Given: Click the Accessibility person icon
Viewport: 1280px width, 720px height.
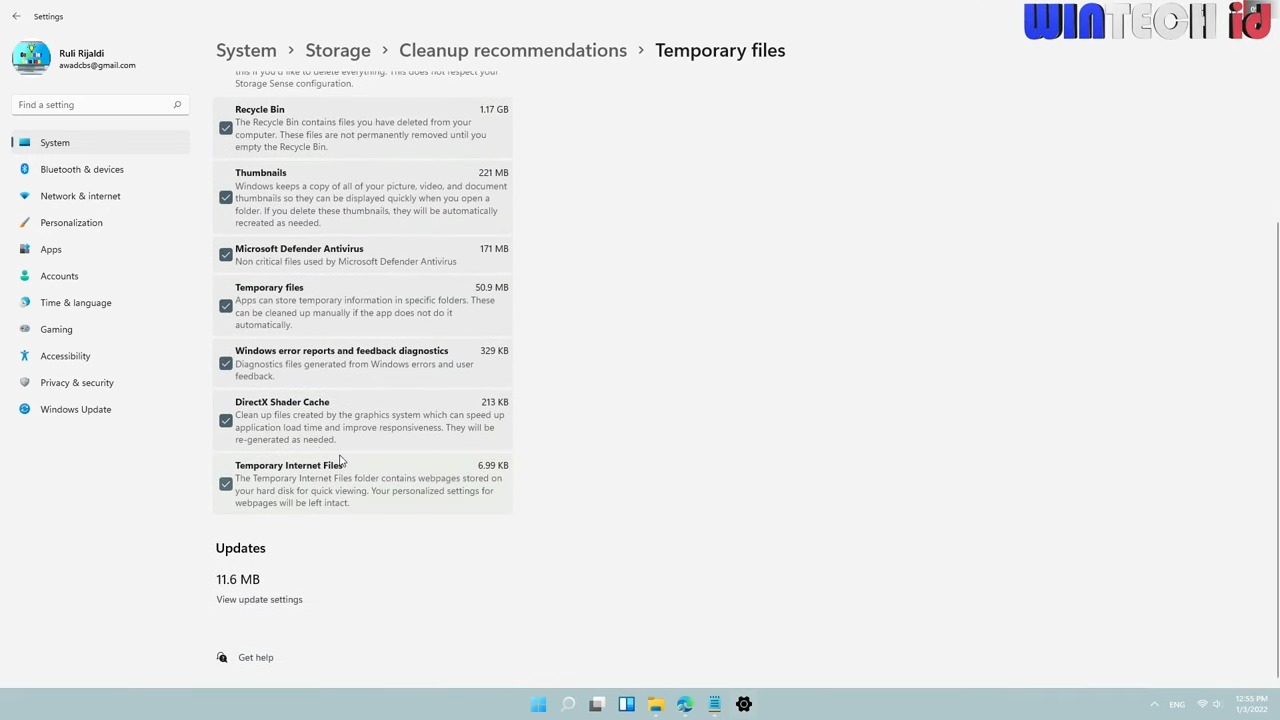Looking at the screenshot, I should coord(25,356).
